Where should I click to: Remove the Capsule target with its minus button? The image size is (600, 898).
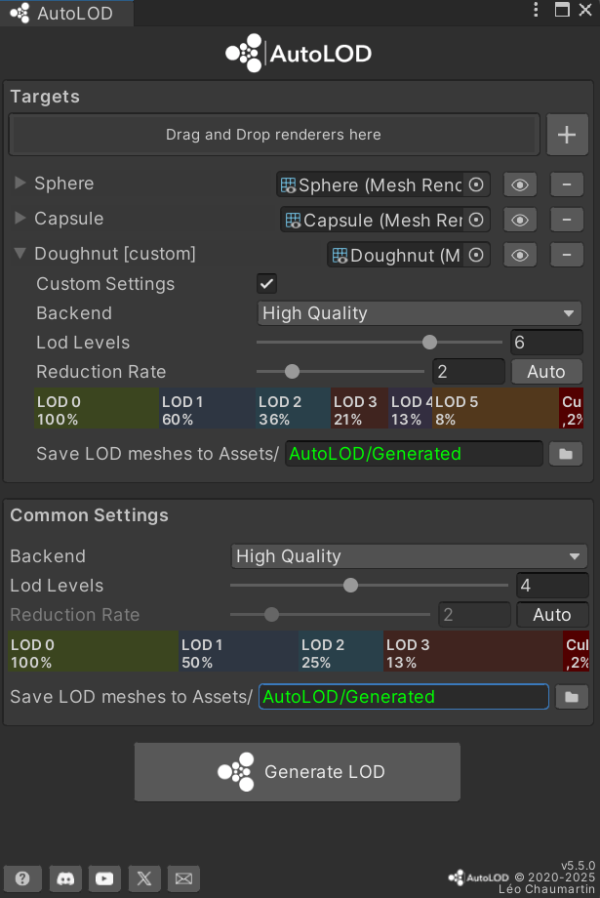click(x=566, y=220)
